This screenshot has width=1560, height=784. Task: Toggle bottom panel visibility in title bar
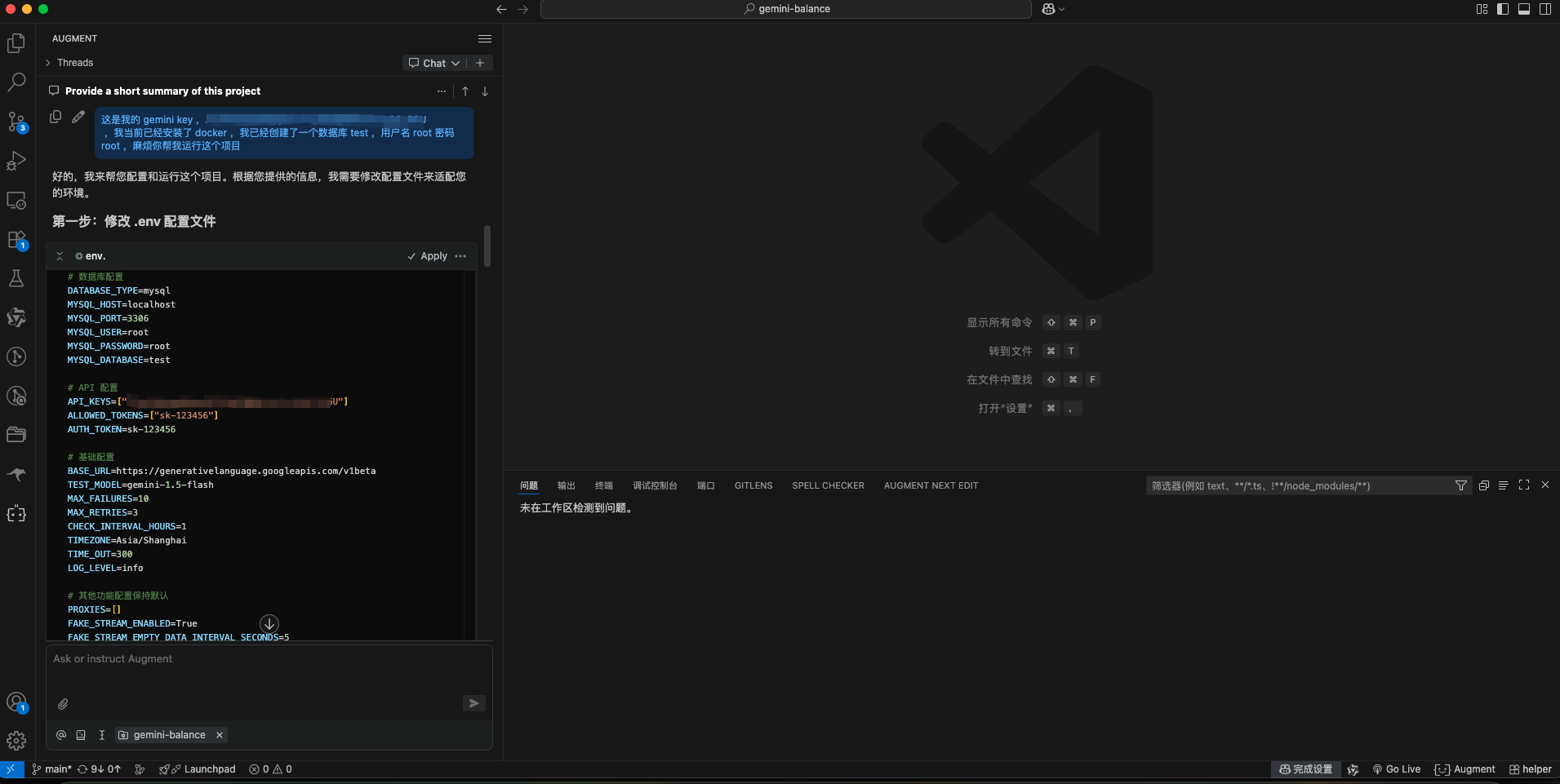point(1524,9)
